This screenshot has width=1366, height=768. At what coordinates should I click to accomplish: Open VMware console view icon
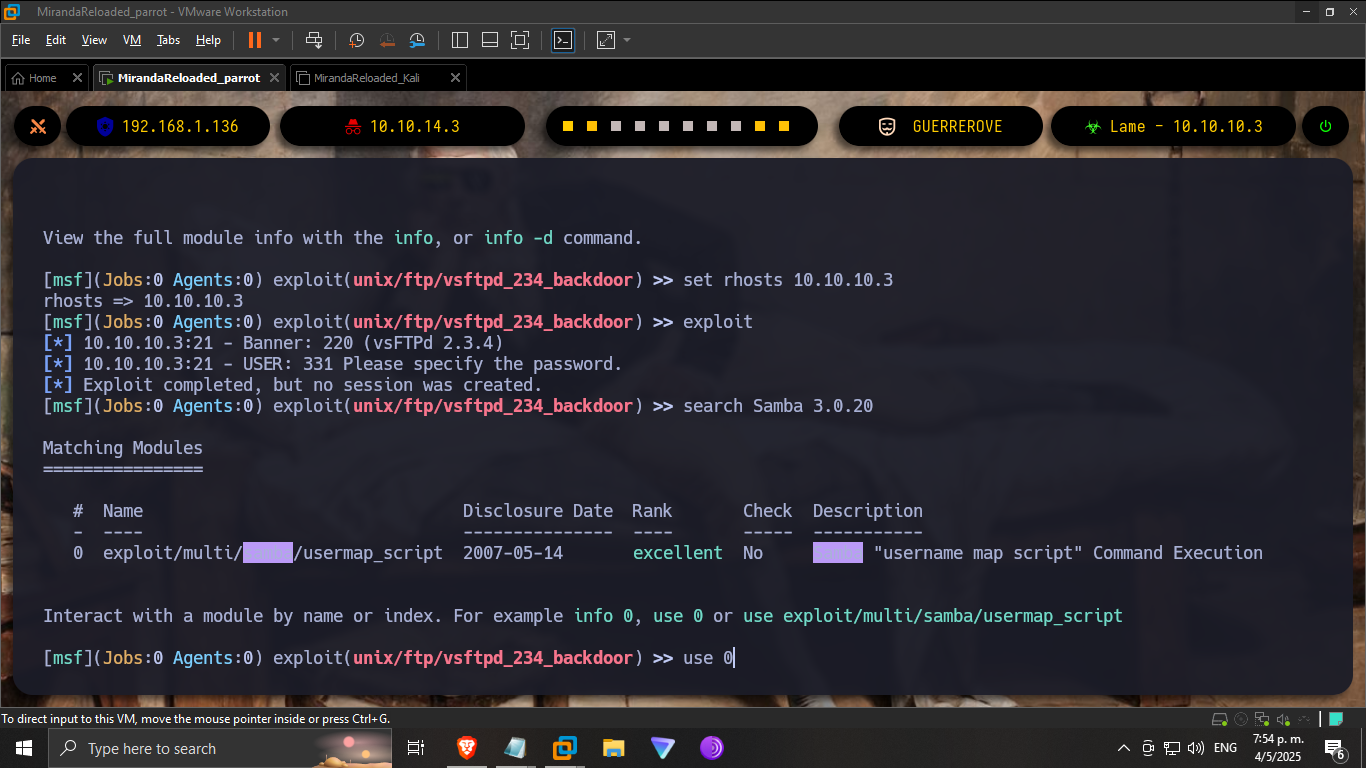563,40
